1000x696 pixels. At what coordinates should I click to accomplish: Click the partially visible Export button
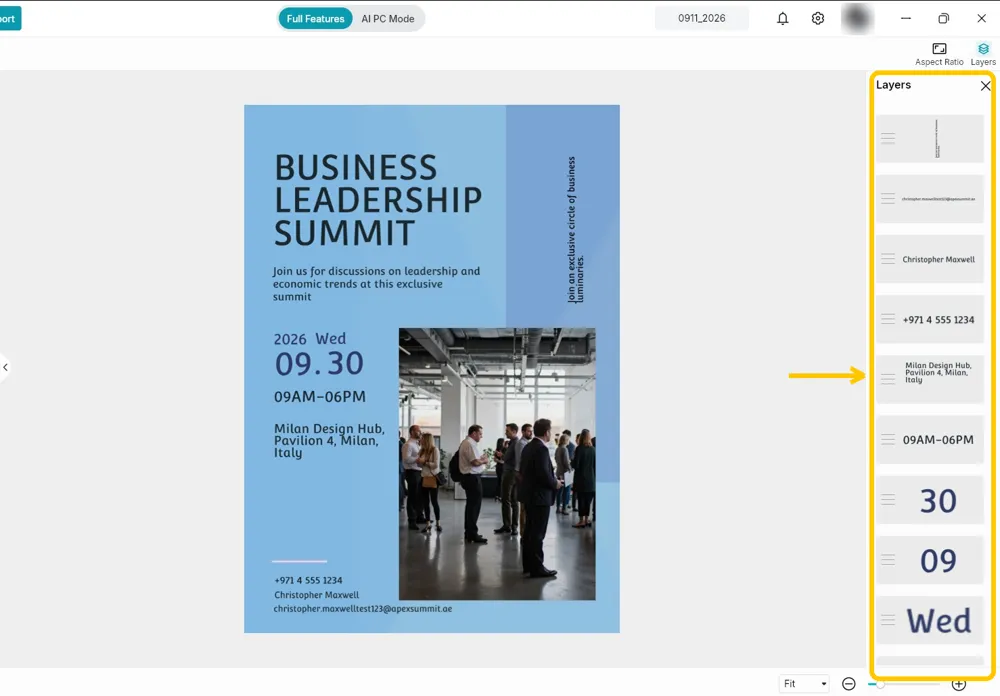pos(10,19)
